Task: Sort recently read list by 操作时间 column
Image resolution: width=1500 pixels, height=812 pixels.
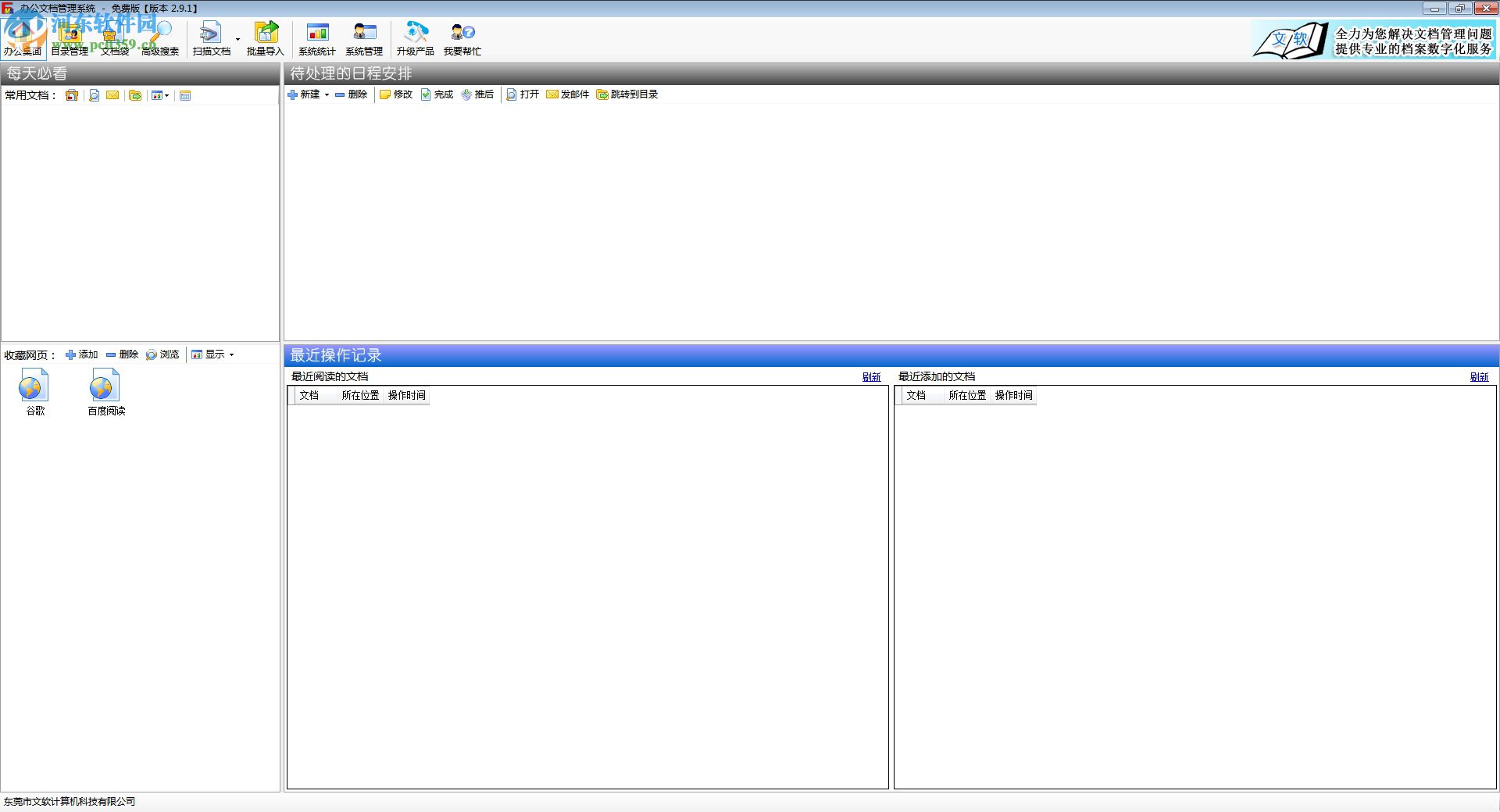Action: [x=406, y=395]
